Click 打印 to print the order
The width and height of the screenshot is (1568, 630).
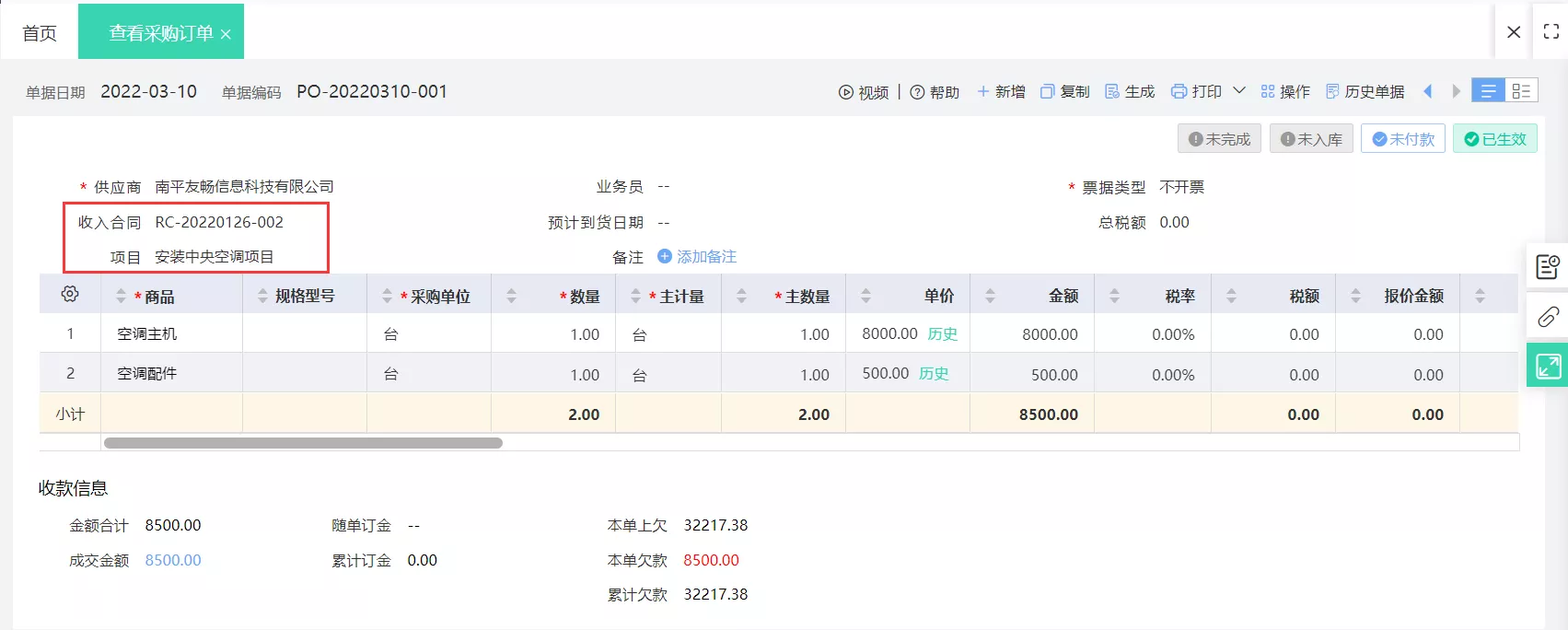(x=1196, y=91)
